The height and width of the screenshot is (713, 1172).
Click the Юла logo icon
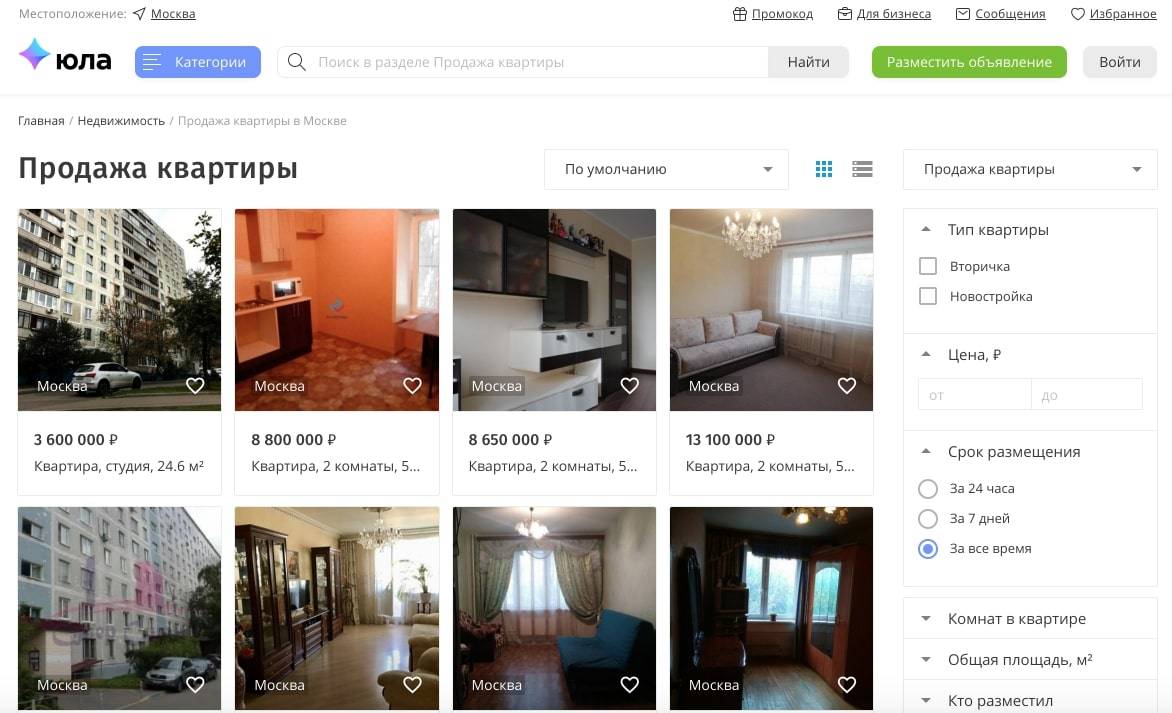click(x=34, y=55)
